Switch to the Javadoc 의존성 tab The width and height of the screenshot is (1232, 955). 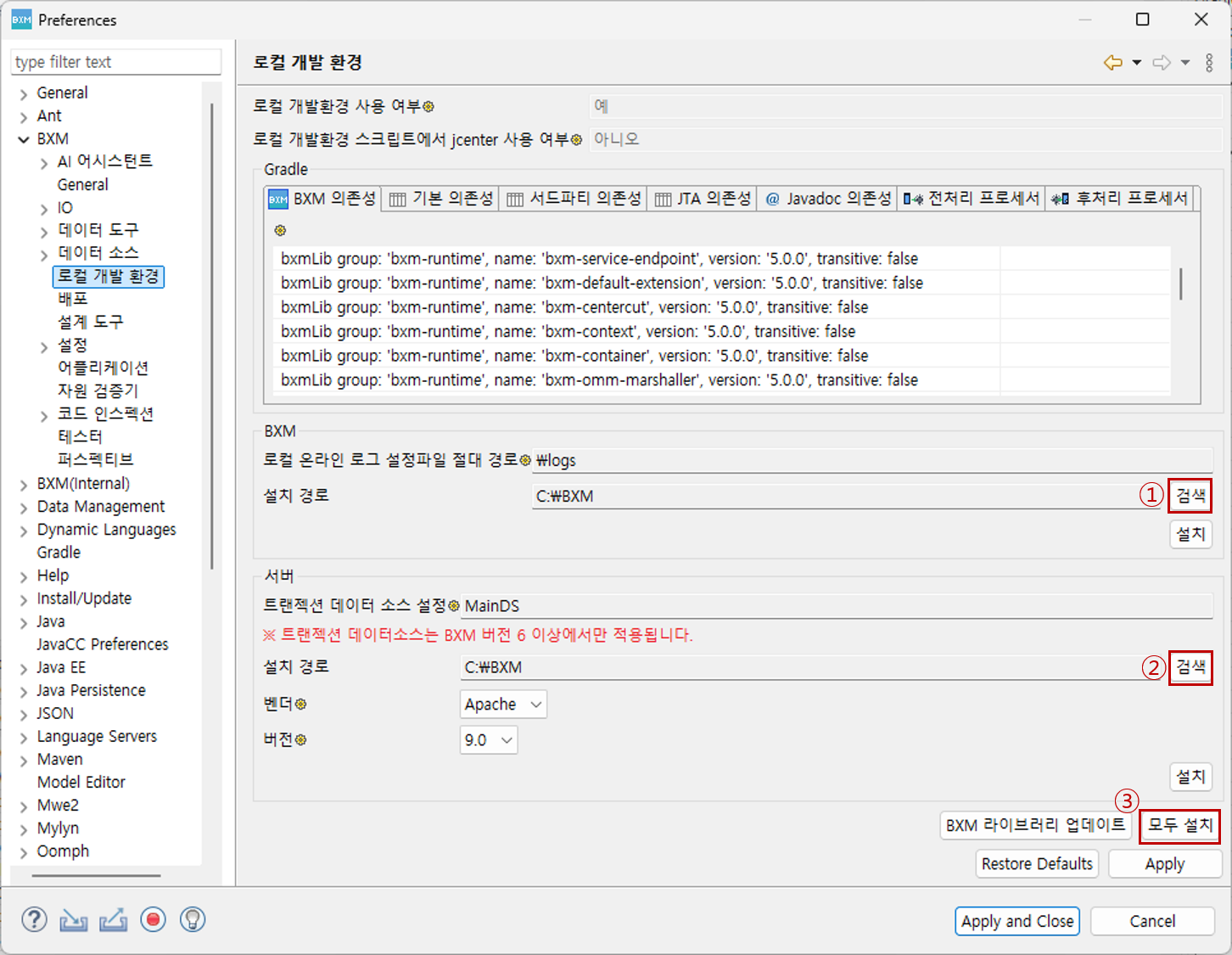[828, 199]
